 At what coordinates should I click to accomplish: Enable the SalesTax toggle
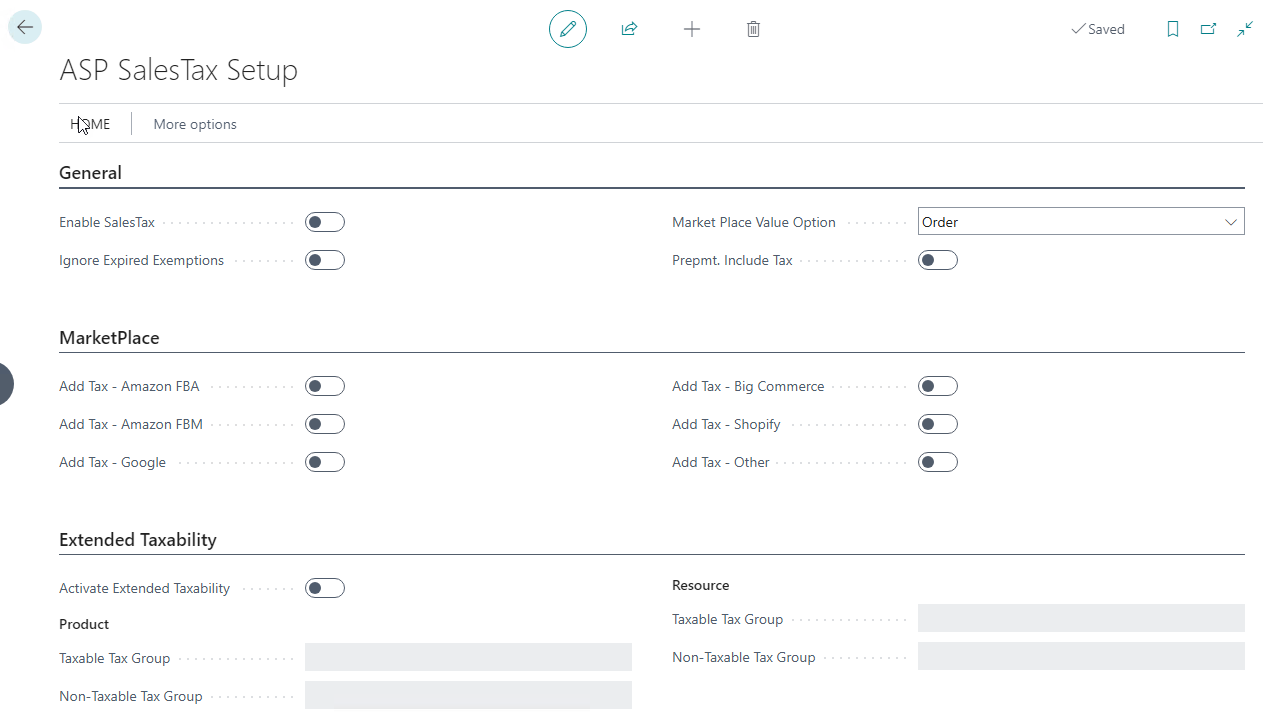tap(325, 222)
